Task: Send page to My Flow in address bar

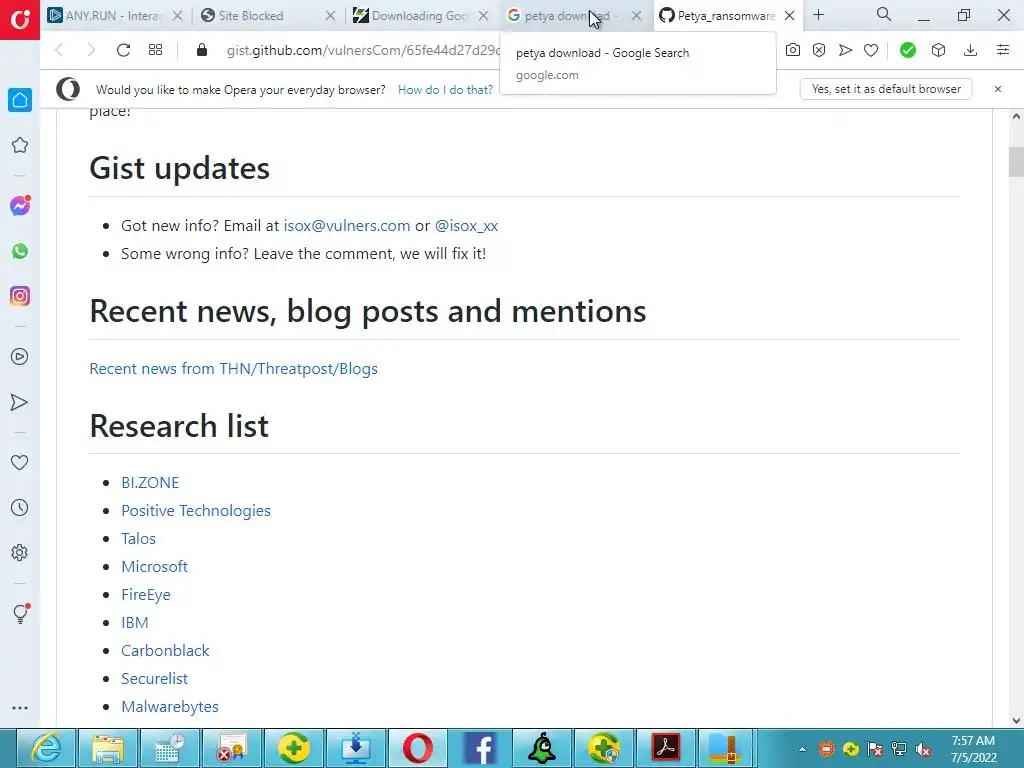Action: point(845,50)
